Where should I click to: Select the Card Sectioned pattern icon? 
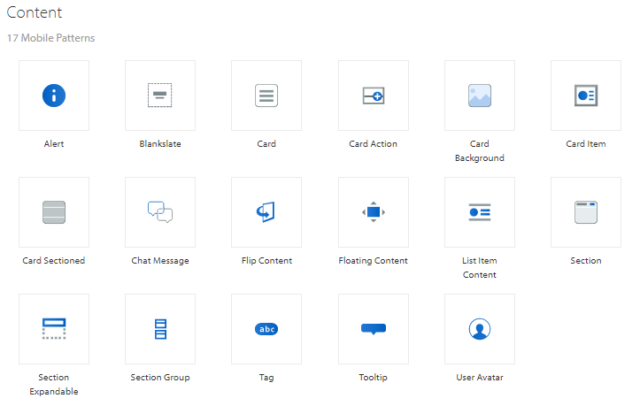54,212
